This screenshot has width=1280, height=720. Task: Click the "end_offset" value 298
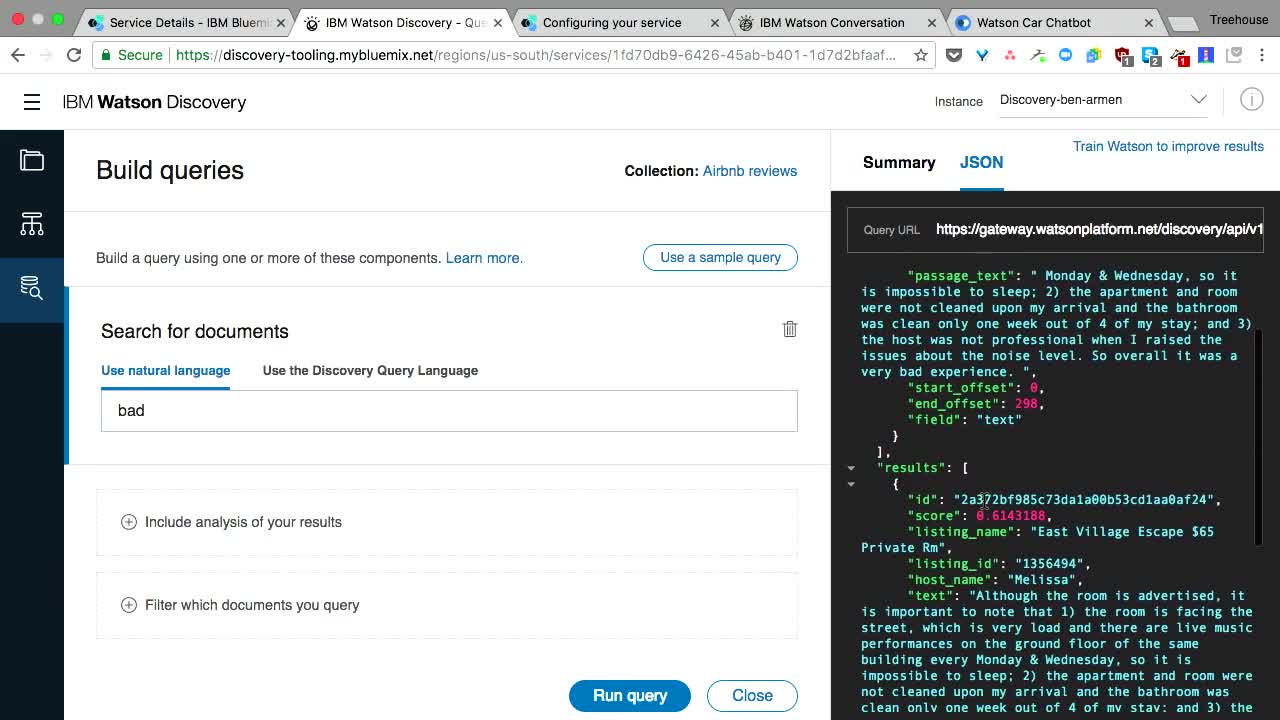[1027, 404]
